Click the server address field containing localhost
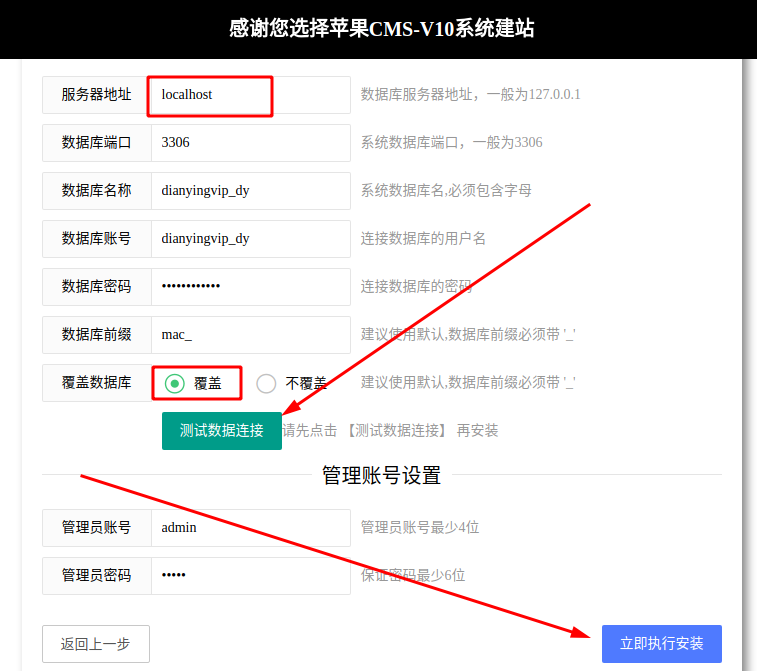The image size is (757, 671). pos(251,95)
